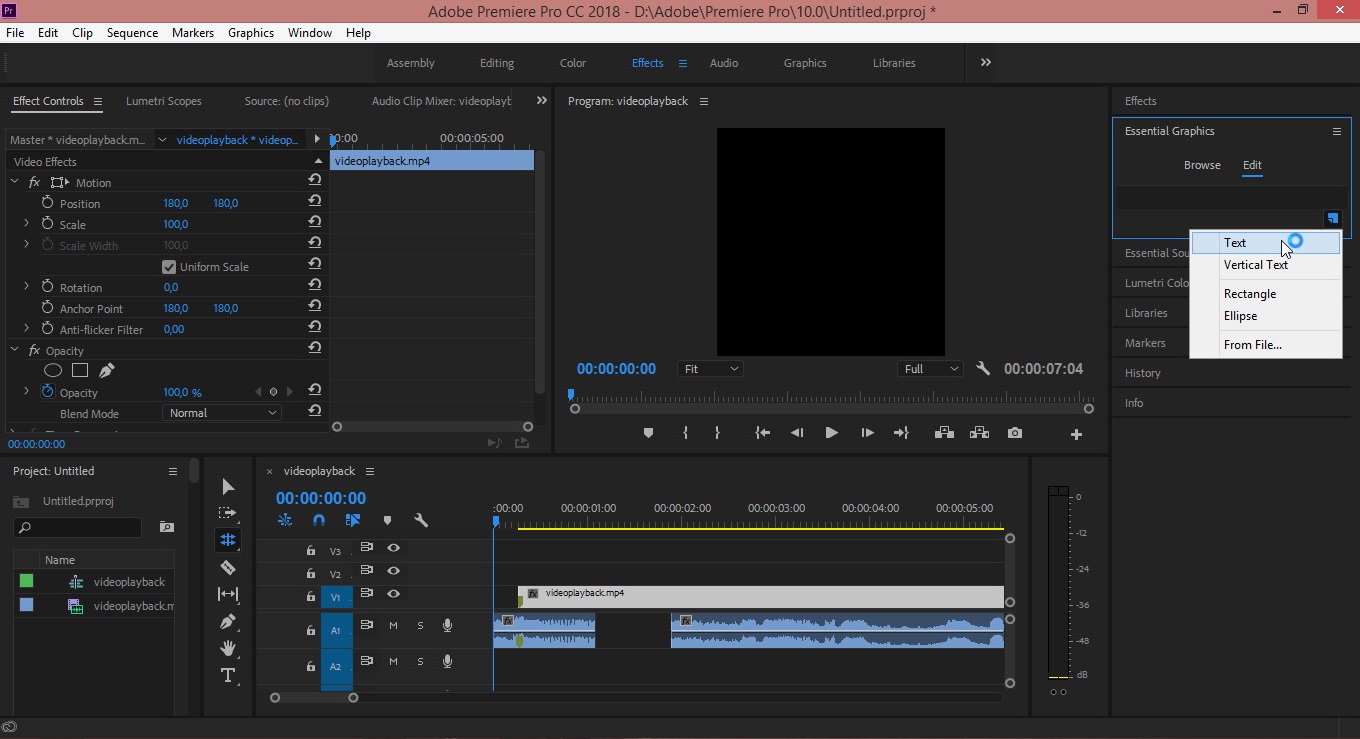Select the Razor tool in the toolbar

(228, 568)
